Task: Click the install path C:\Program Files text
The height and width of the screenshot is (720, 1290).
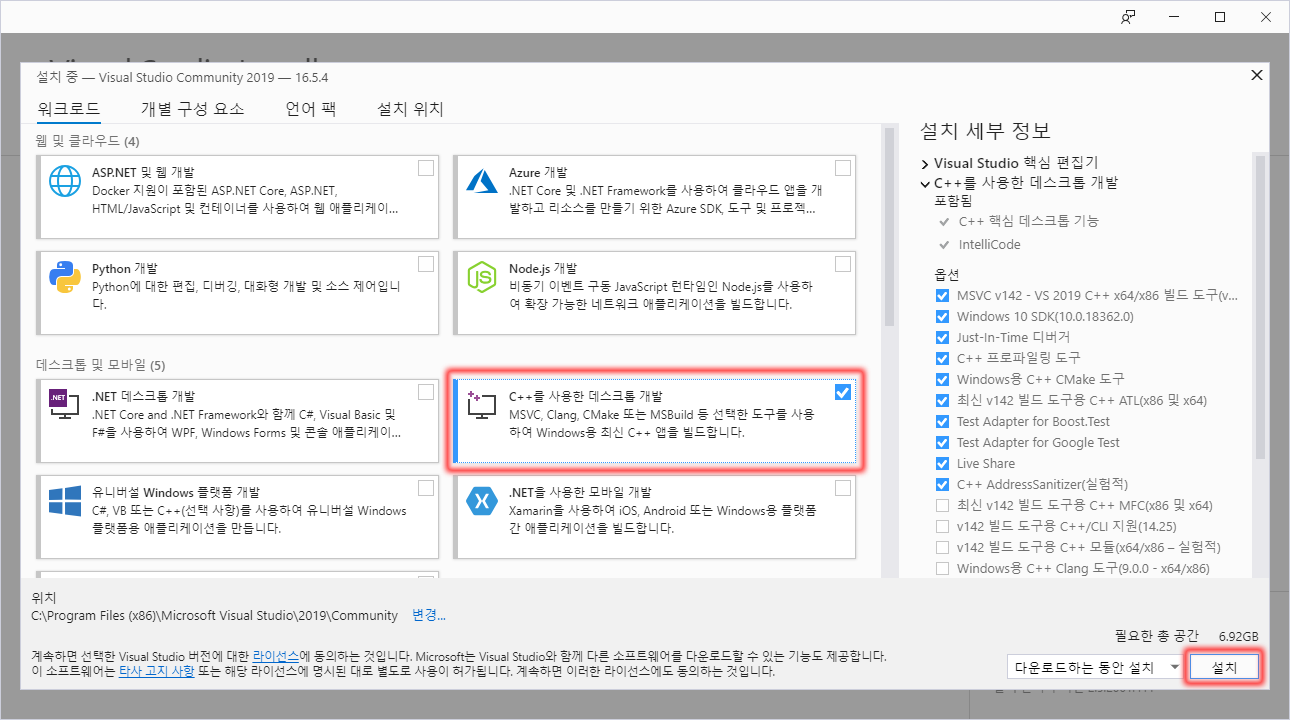Action: coord(215,615)
